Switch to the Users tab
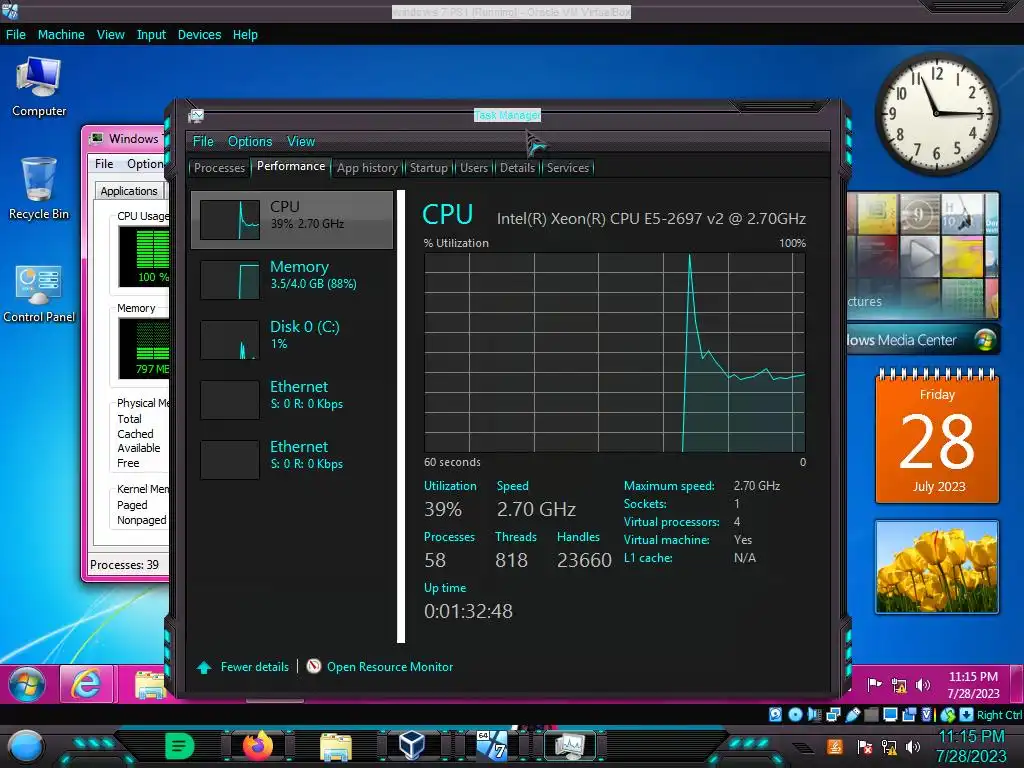 [473, 168]
